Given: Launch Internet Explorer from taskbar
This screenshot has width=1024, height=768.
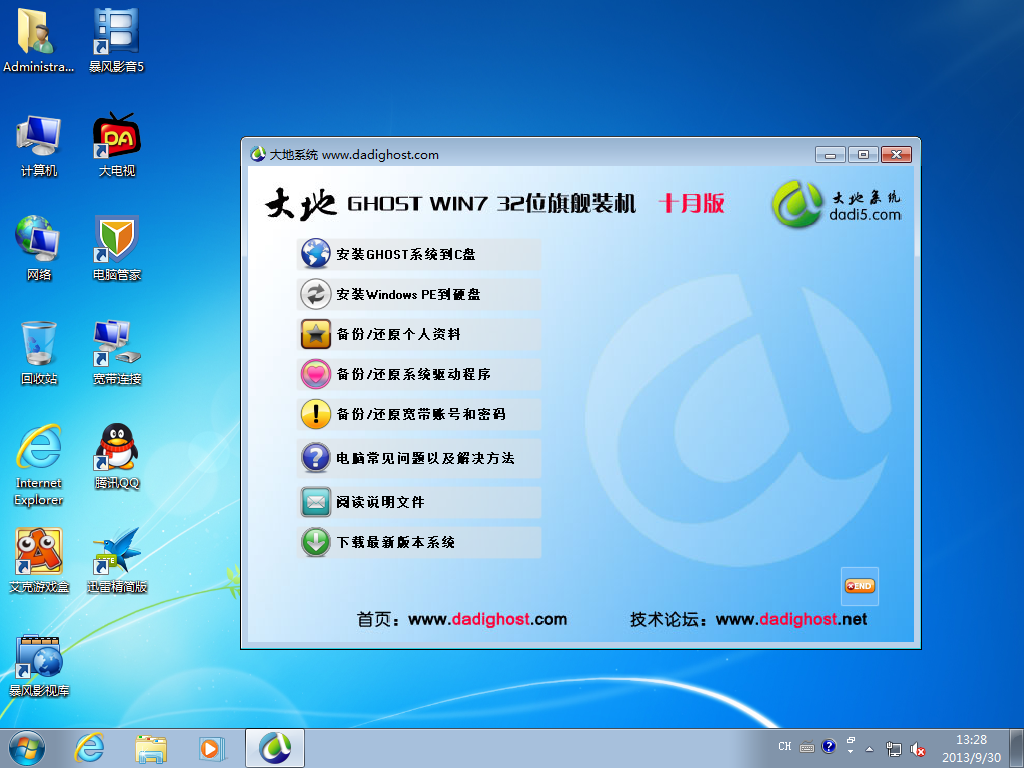Looking at the screenshot, I should pyautogui.click(x=89, y=748).
